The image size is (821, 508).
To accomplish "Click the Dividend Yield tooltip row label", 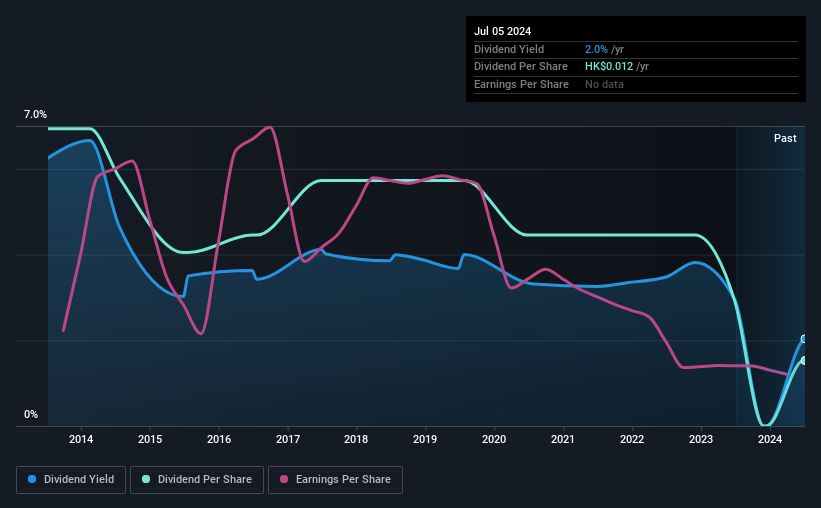I will coord(509,49).
